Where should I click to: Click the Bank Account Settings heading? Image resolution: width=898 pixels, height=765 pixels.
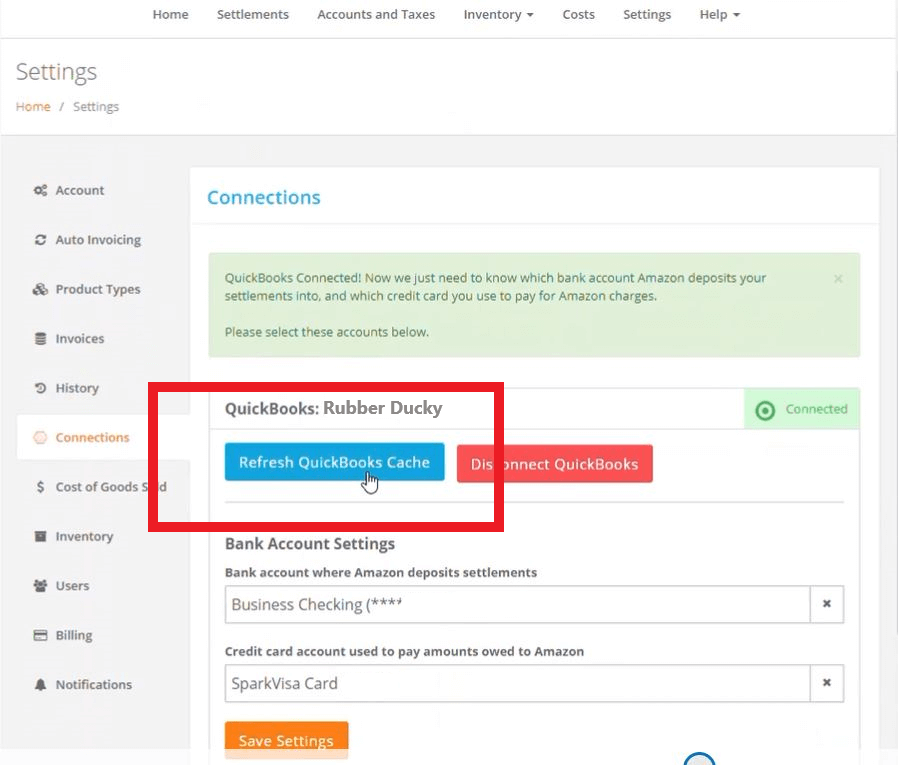coord(310,543)
